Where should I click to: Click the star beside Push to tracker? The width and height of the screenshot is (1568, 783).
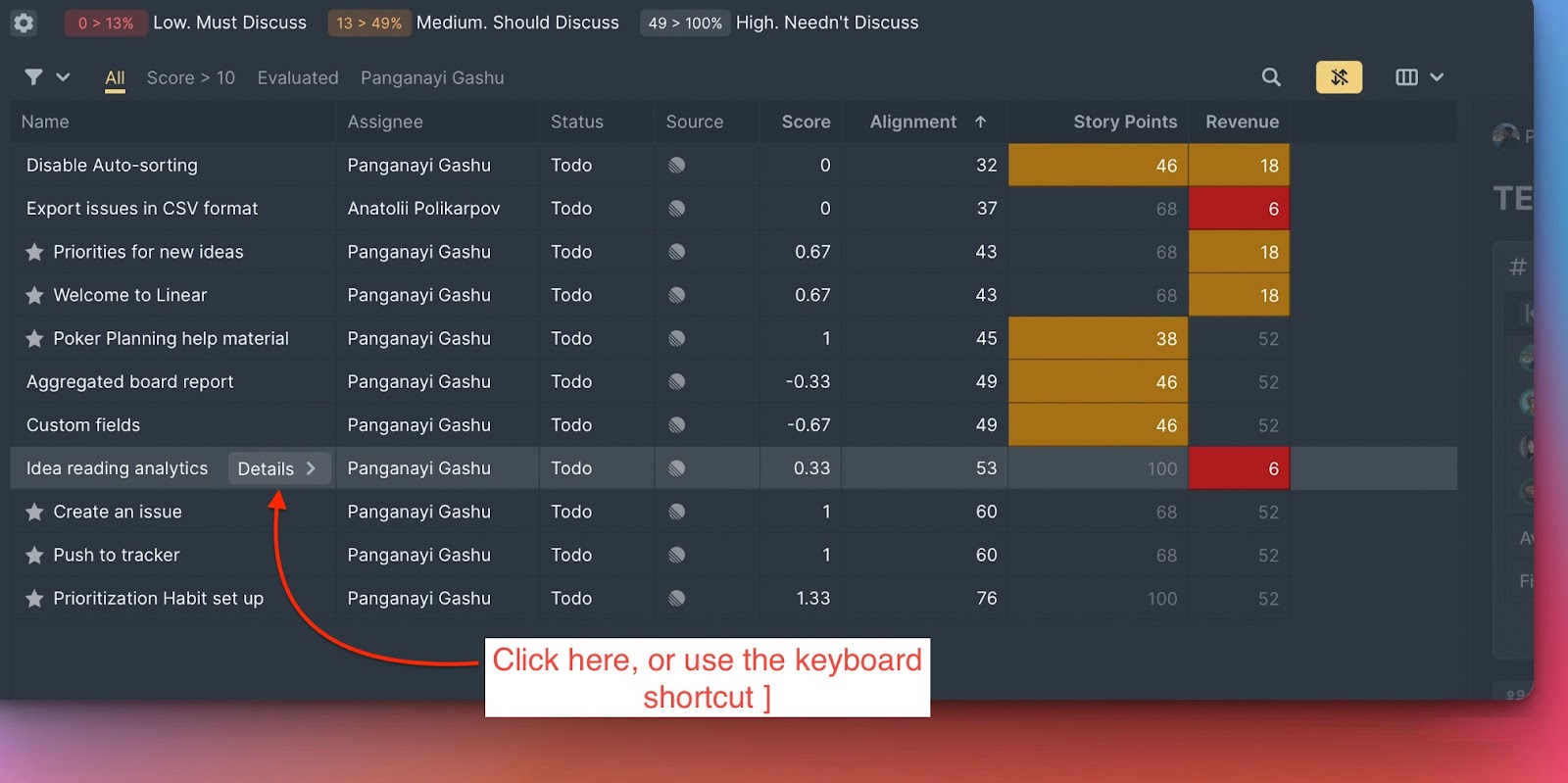[34, 555]
